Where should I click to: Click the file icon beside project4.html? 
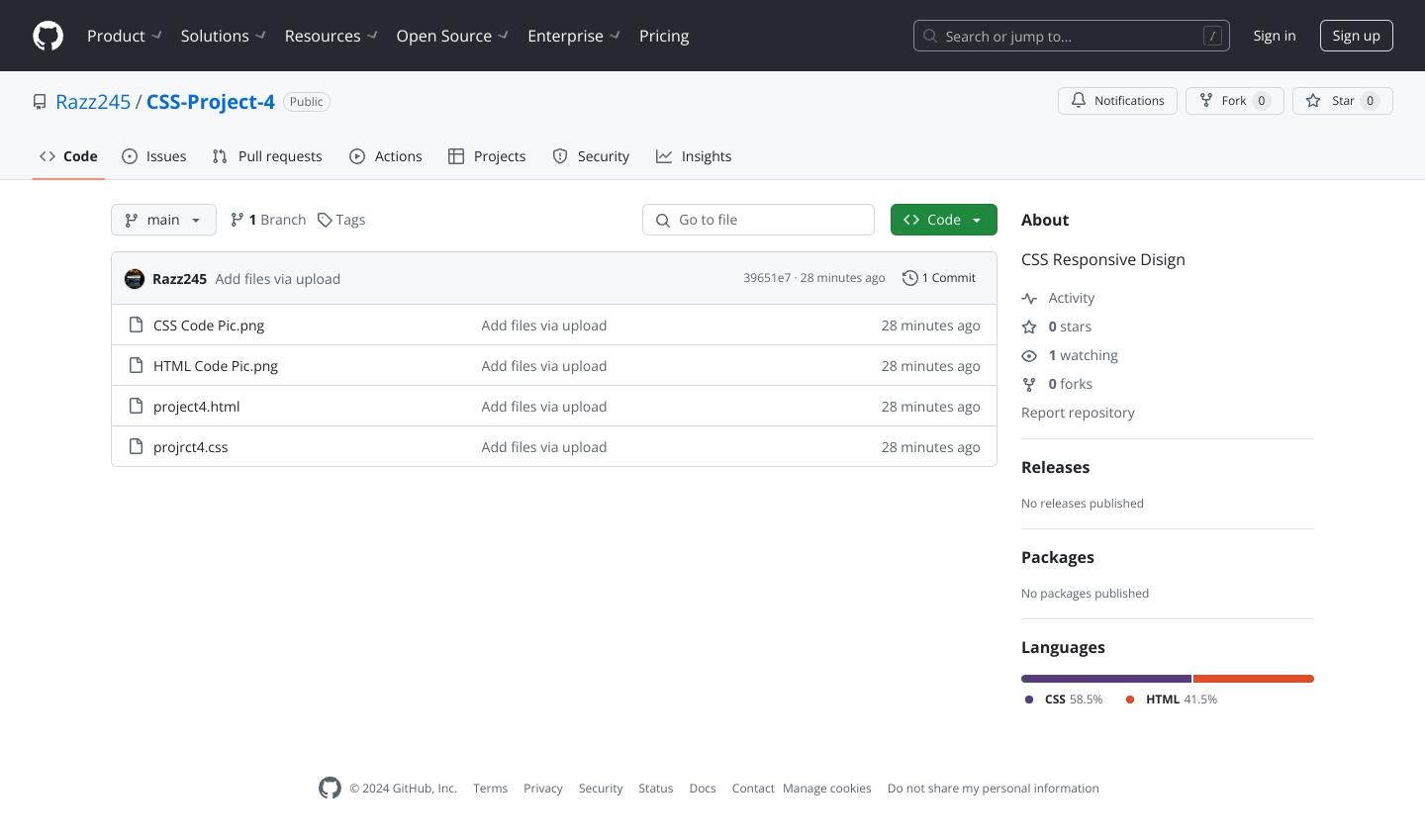pos(137,406)
